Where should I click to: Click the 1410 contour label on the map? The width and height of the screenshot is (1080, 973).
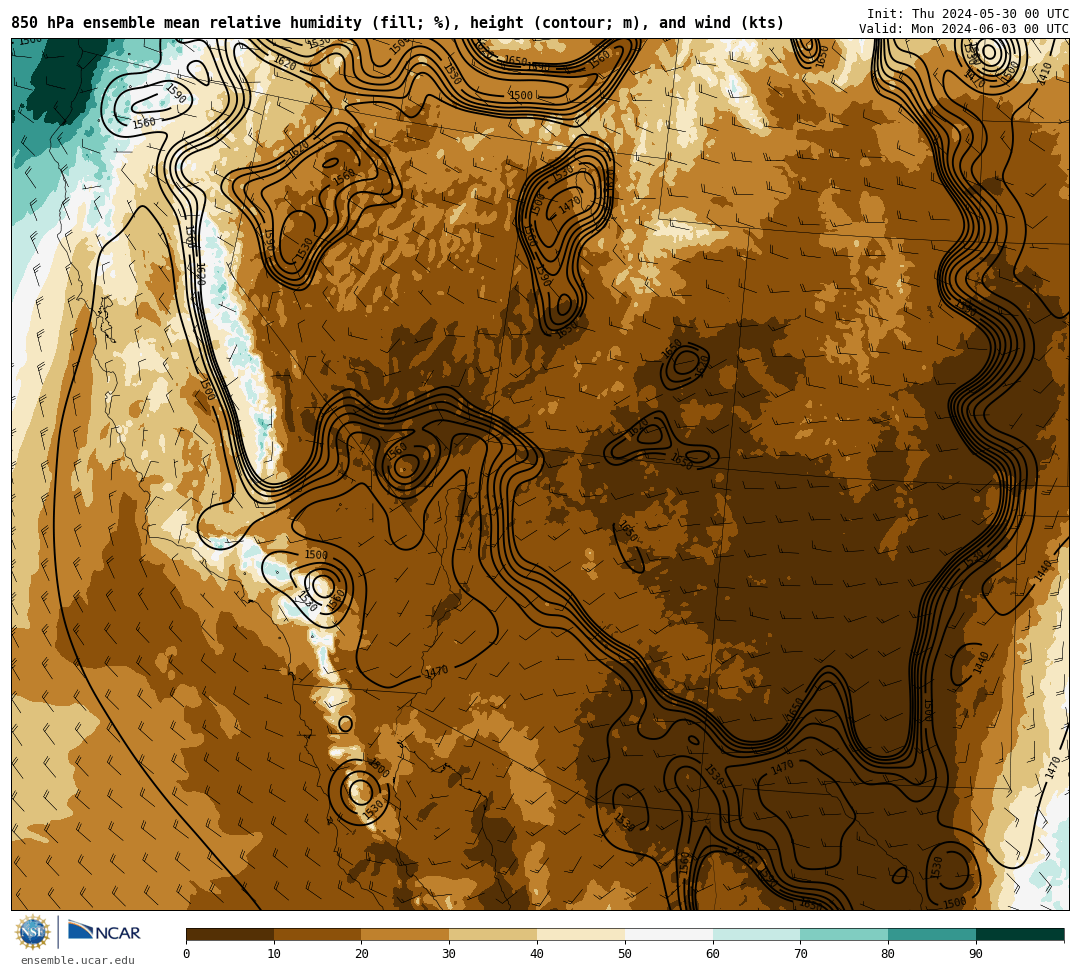tap(1045, 72)
